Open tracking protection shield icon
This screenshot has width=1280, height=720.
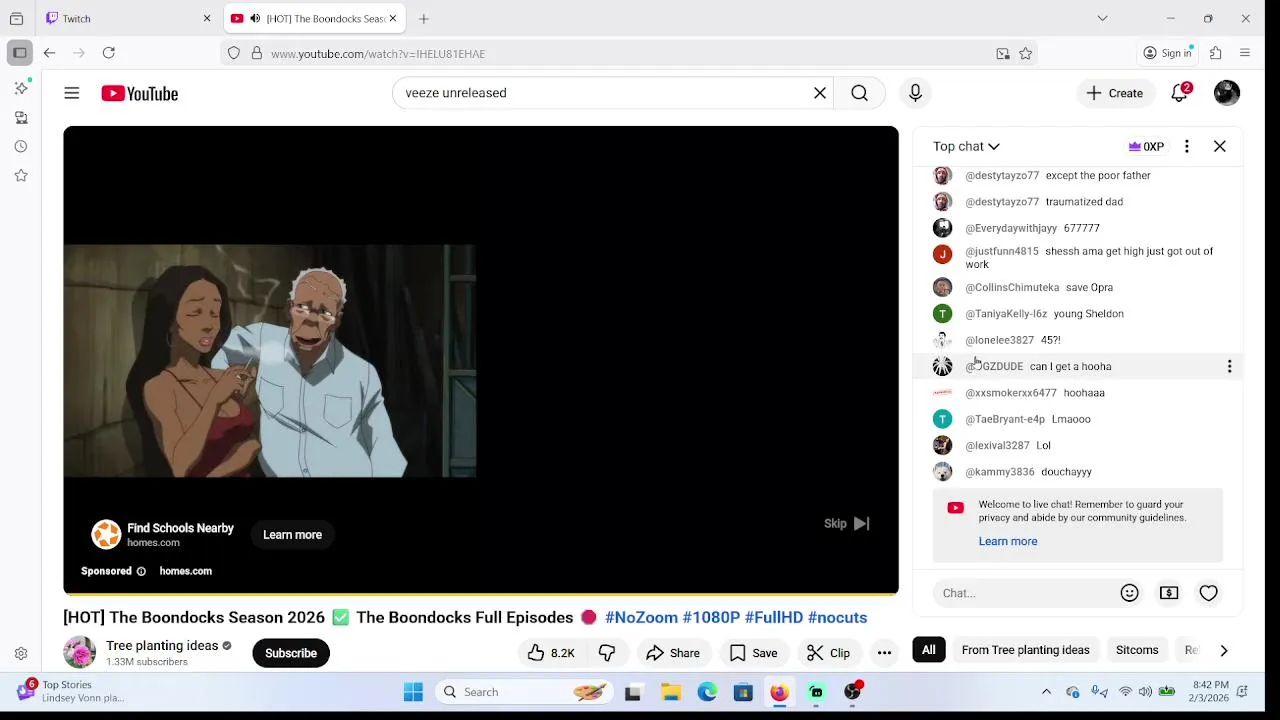pyautogui.click(x=234, y=54)
